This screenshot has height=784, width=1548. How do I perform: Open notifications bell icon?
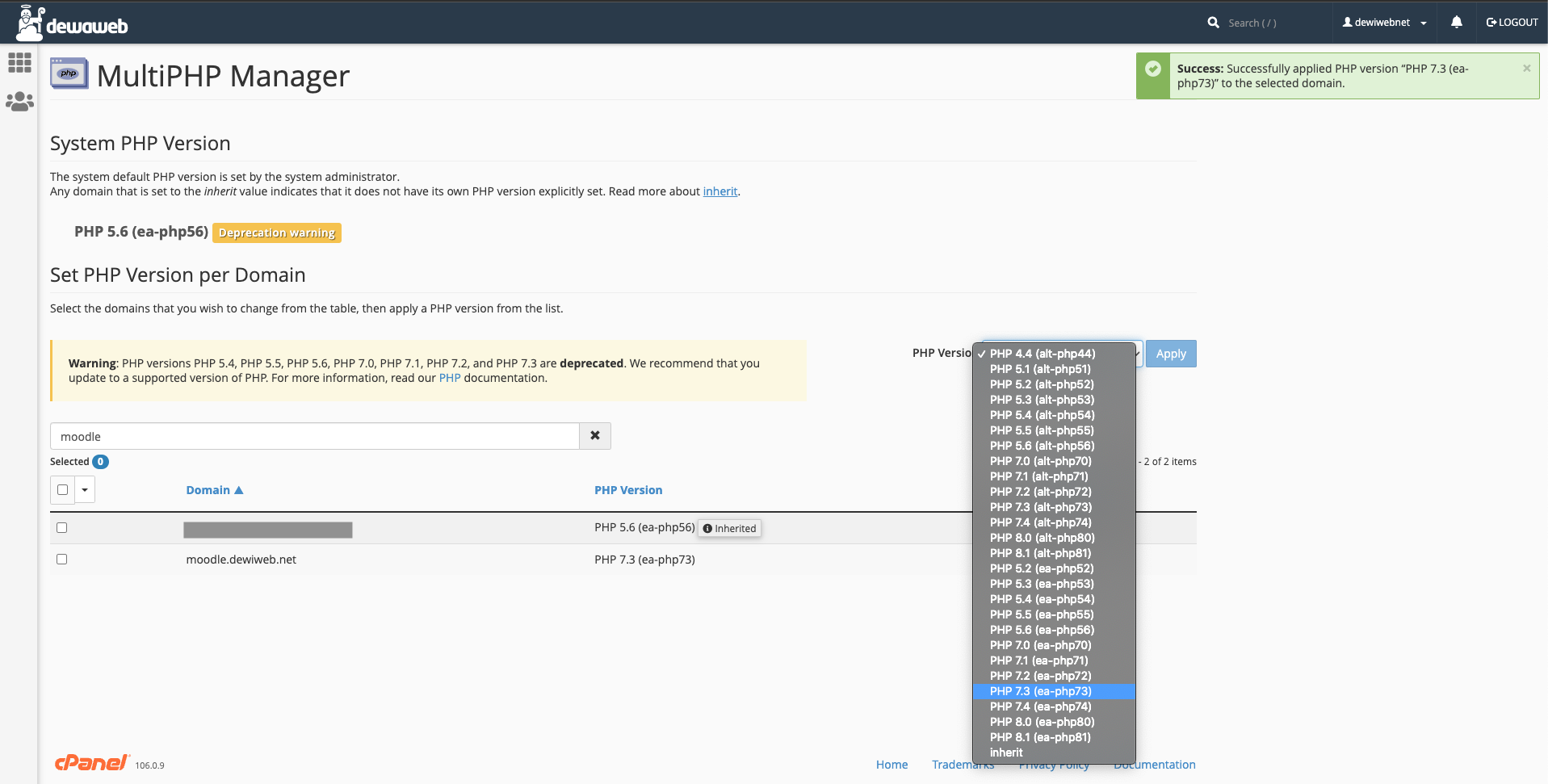pyautogui.click(x=1456, y=23)
